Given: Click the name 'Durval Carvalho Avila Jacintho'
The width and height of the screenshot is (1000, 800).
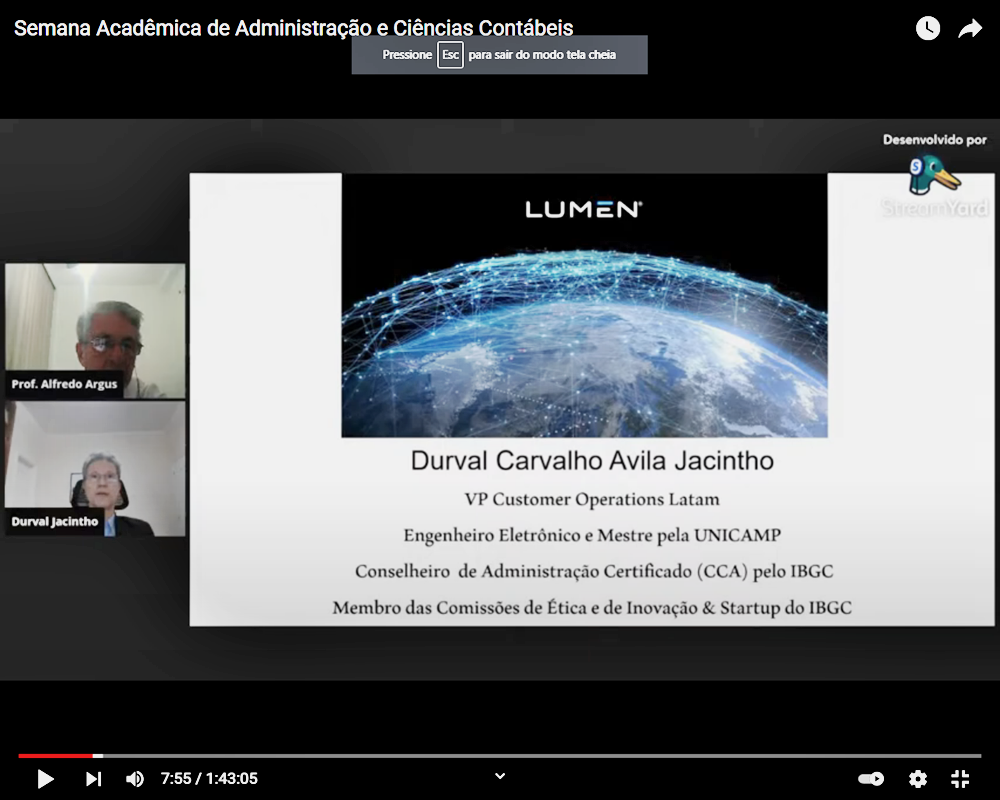Looking at the screenshot, I should coord(592,461).
